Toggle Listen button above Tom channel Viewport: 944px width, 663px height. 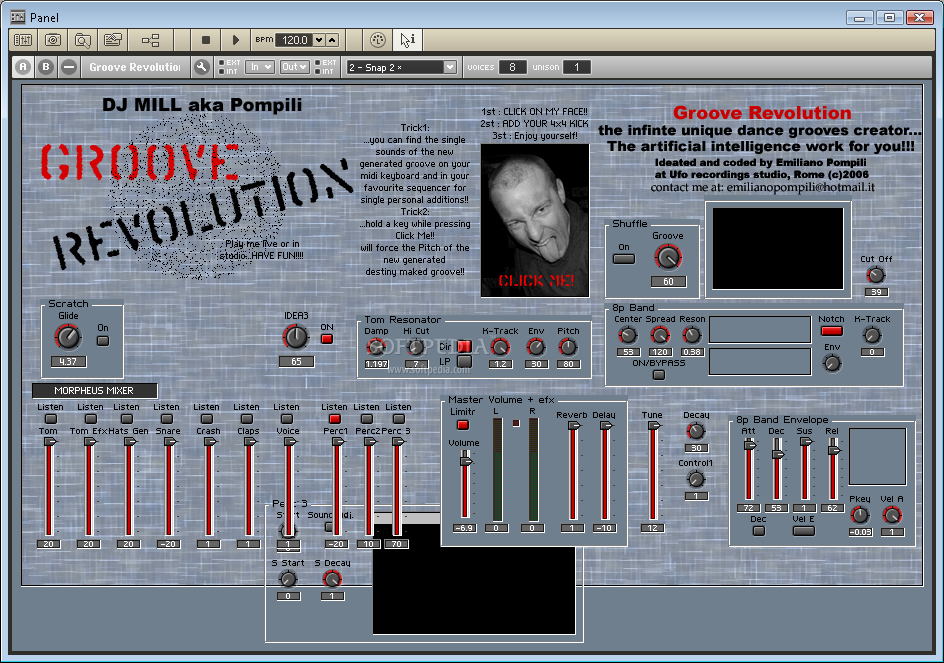click(51, 419)
